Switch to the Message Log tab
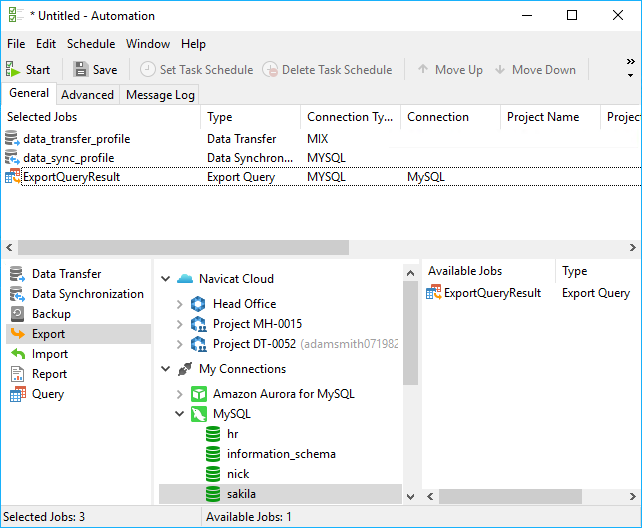 click(160, 95)
